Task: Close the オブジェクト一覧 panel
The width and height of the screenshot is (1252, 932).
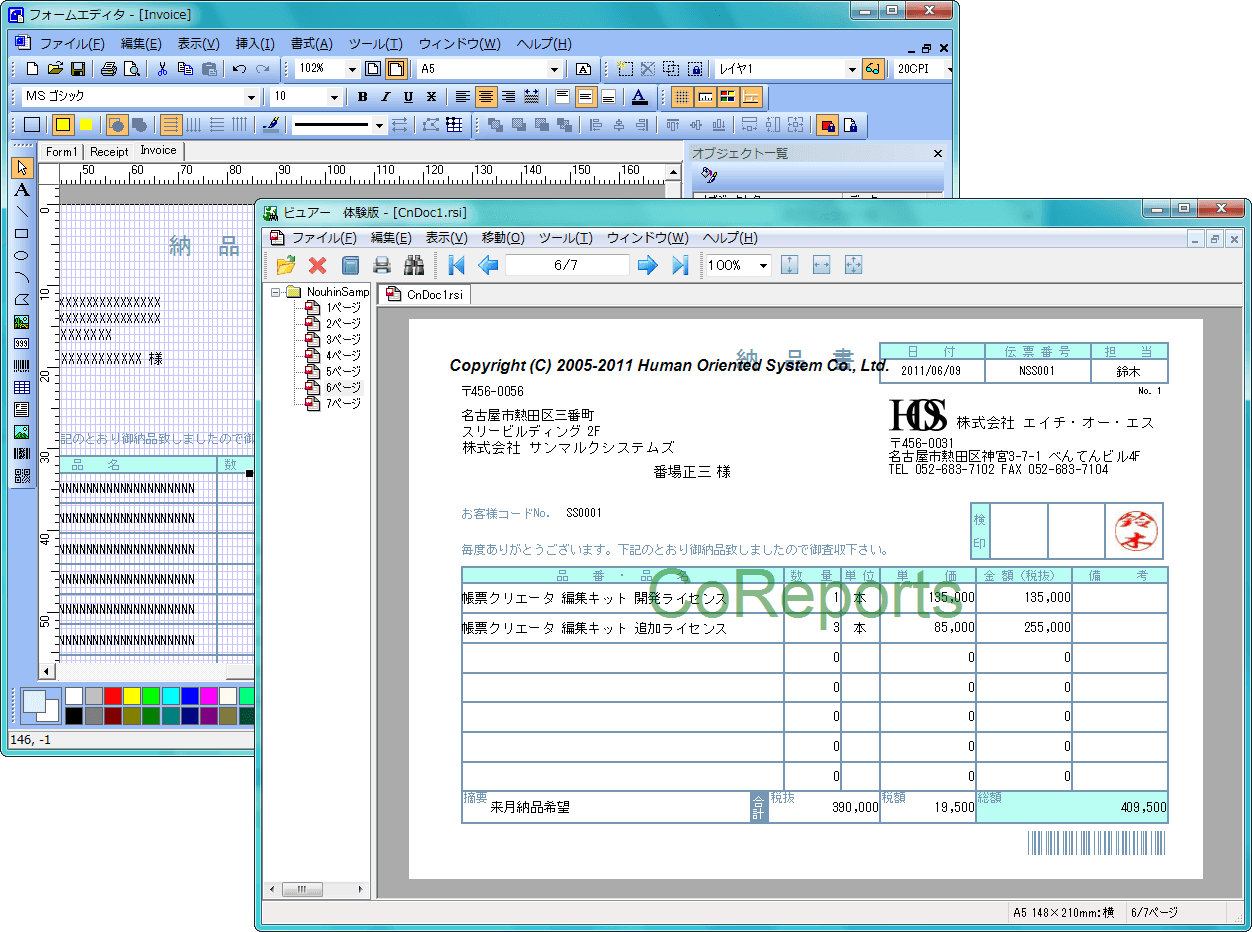Action: (938, 153)
